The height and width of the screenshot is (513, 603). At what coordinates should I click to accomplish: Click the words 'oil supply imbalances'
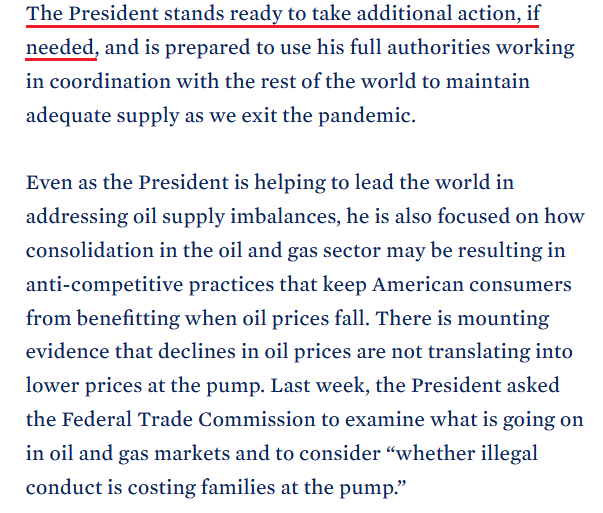(x=235, y=217)
